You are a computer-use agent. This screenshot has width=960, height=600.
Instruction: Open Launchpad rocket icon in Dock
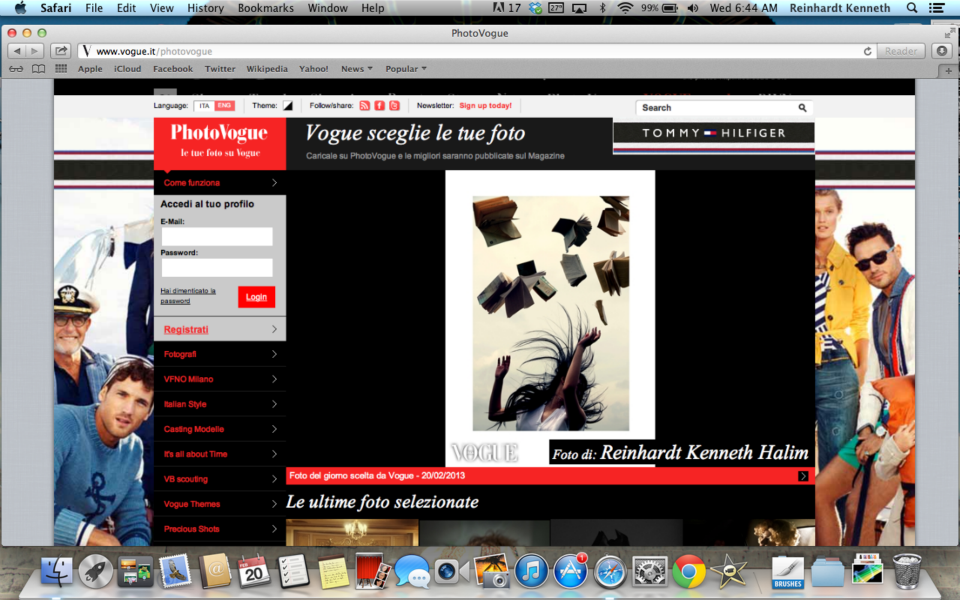click(96, 571)
